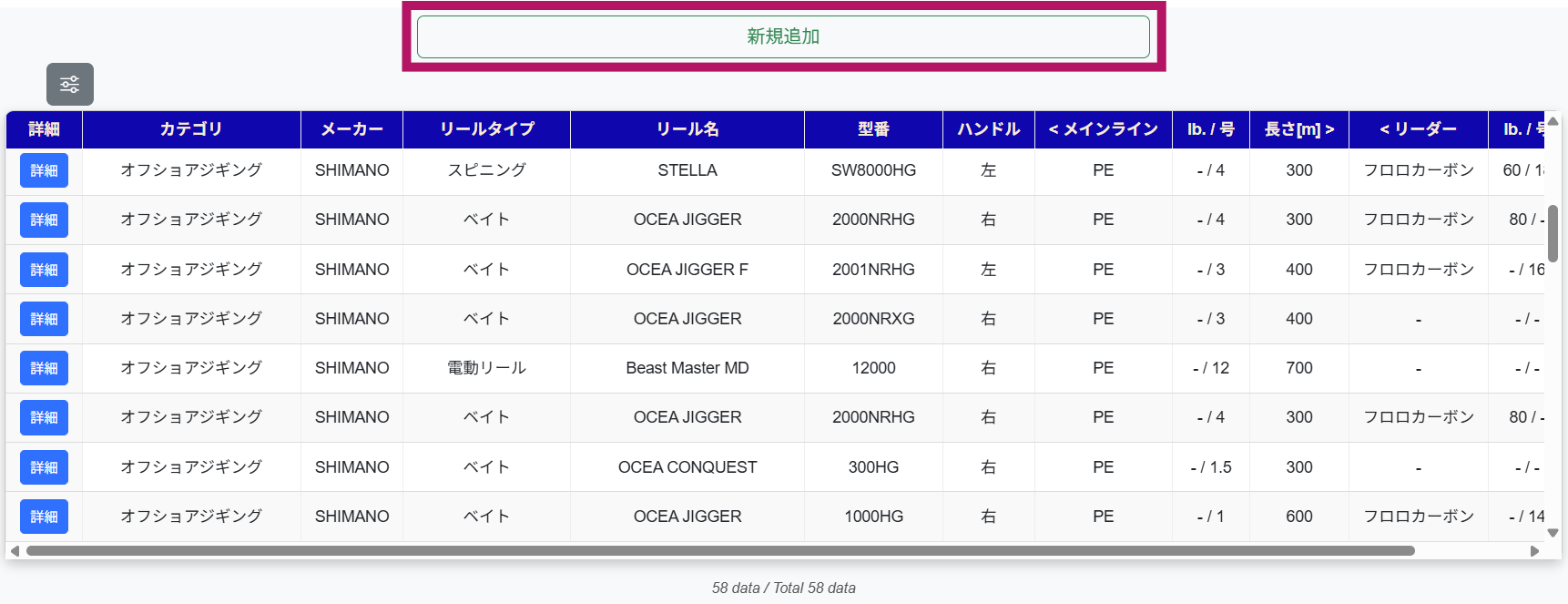
Task: Select the 12000 model cell
Action: 874,368
